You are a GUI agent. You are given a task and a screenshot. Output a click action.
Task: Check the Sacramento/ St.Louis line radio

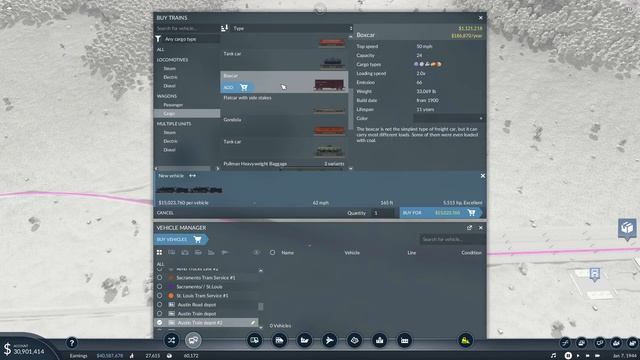(x=160, y=287)
